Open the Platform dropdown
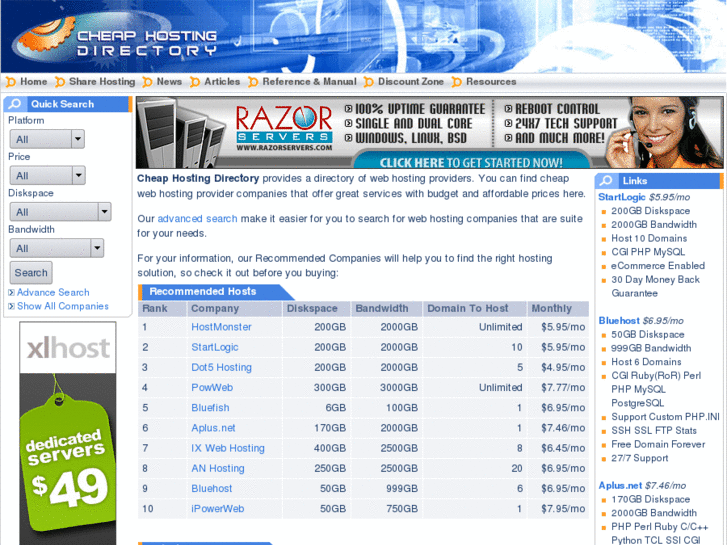The image size is (727, 545). (x=47, y=139)
